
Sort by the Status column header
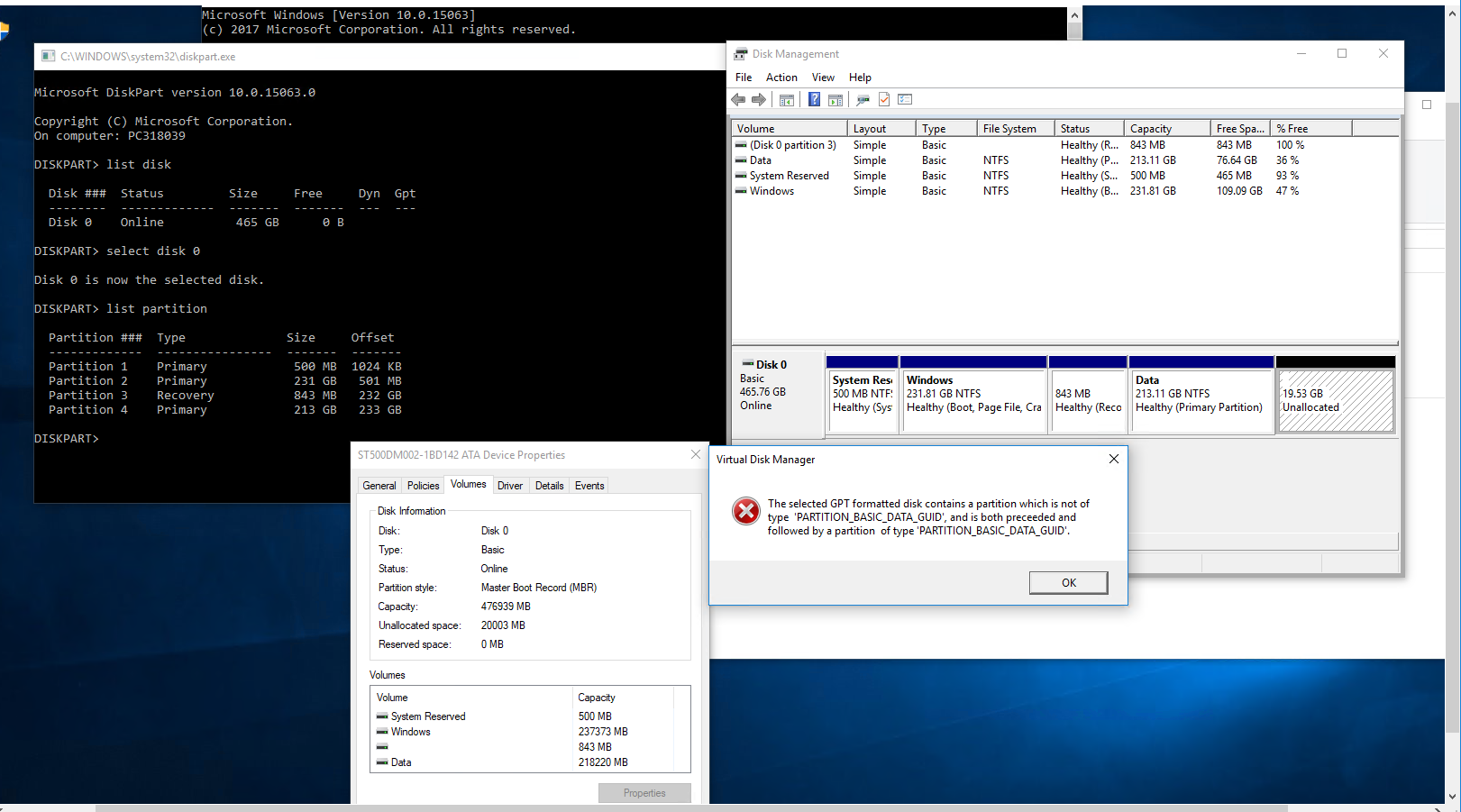1090,129
